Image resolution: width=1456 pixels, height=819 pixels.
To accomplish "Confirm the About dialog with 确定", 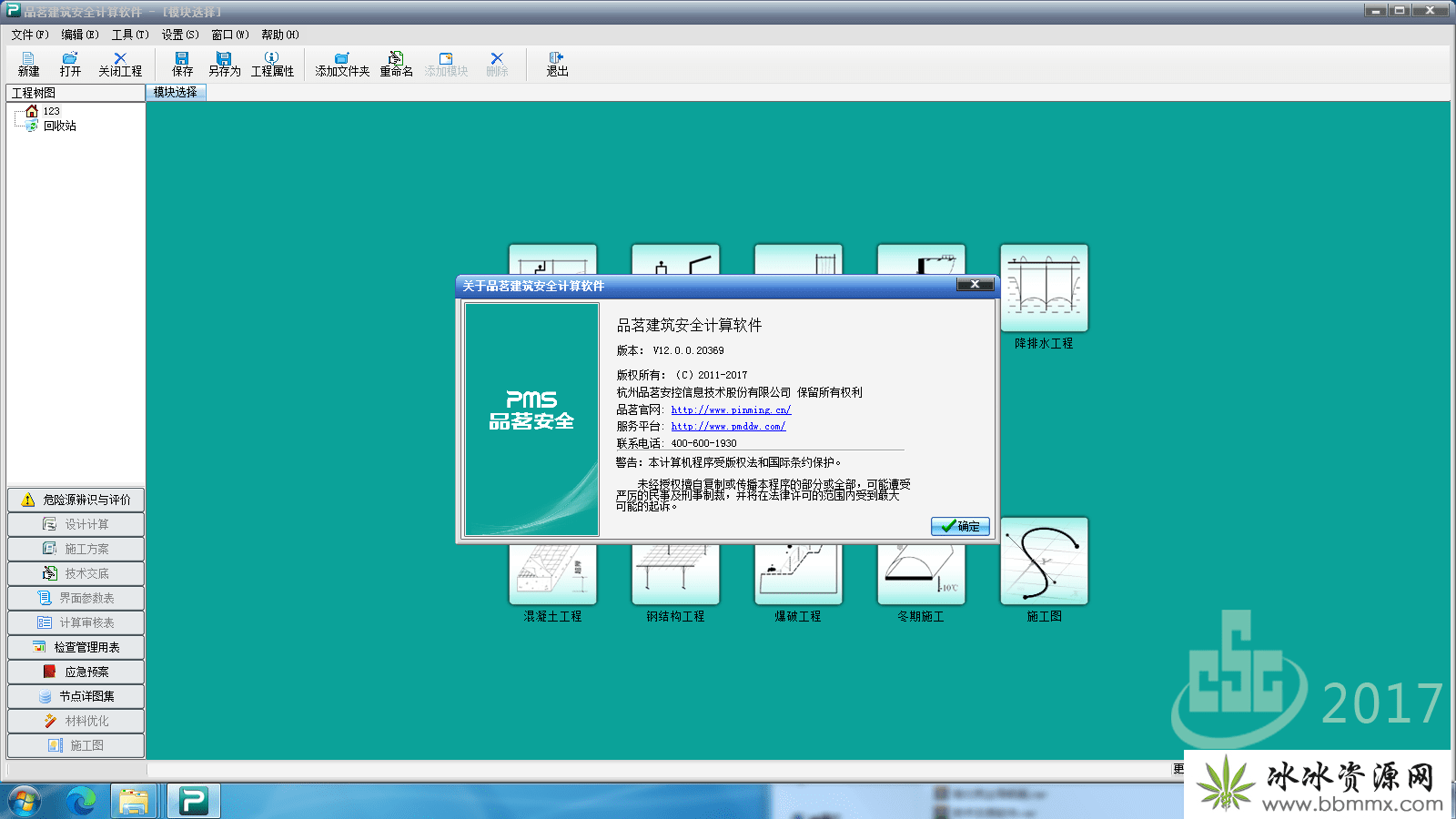I will click(960, 526).
